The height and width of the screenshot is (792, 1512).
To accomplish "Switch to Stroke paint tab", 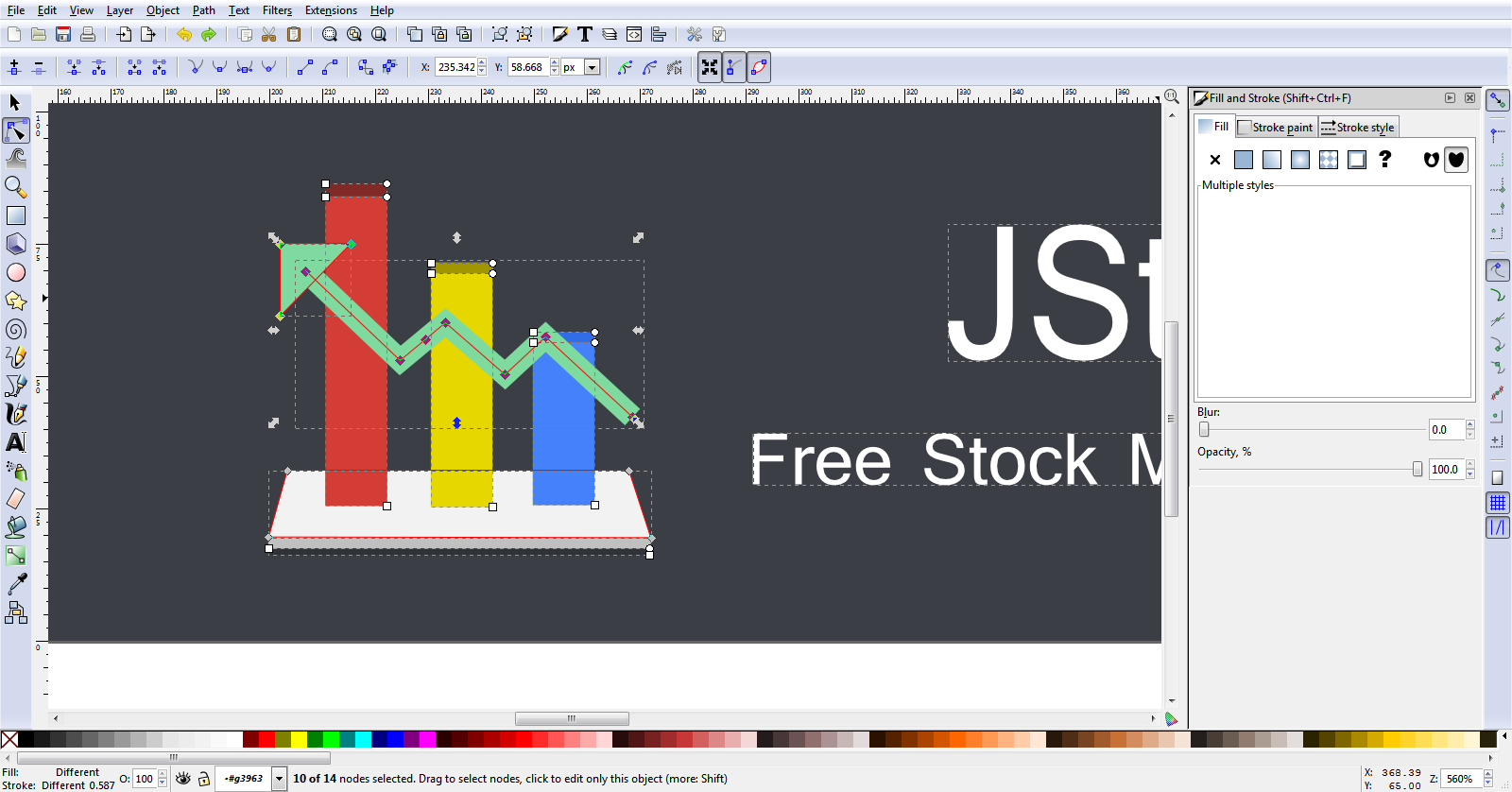I will 1276,128.
